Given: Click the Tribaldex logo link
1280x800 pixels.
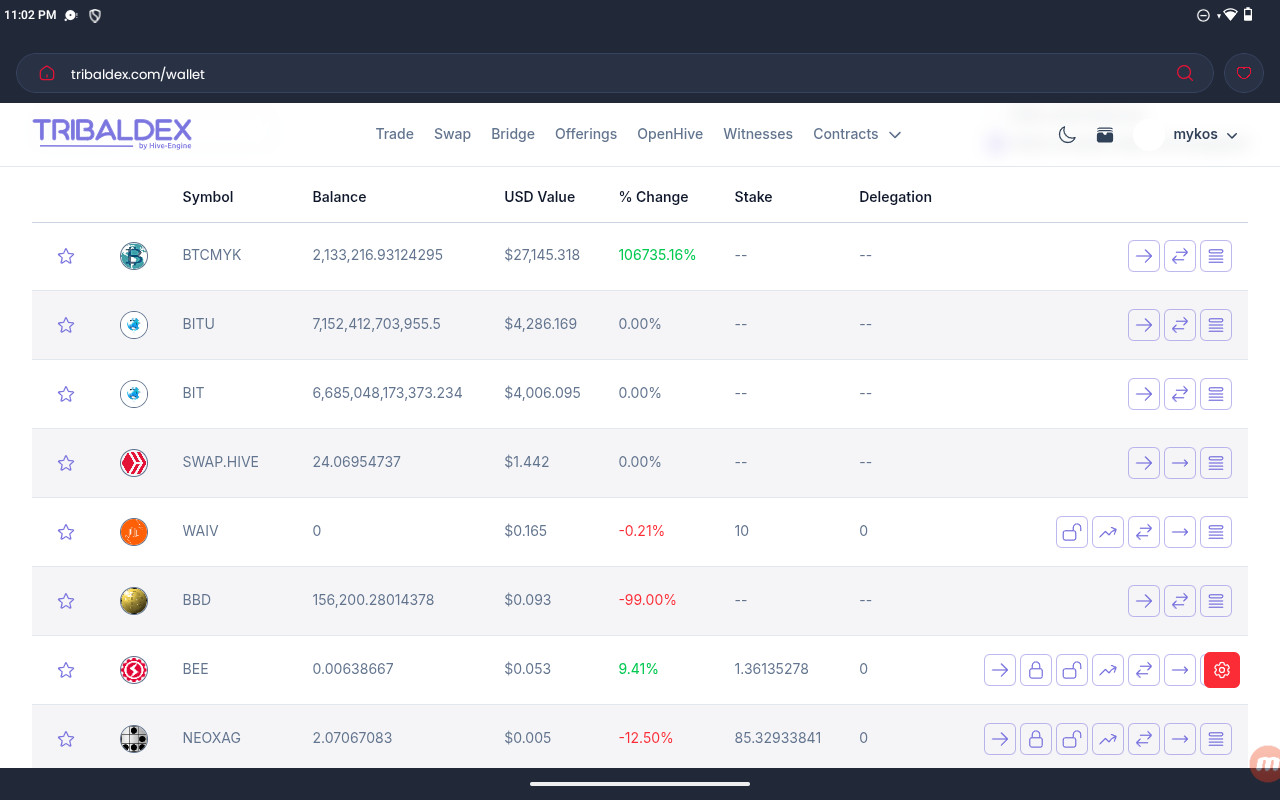Looking at the screenshot, I should tap(112, 133).
